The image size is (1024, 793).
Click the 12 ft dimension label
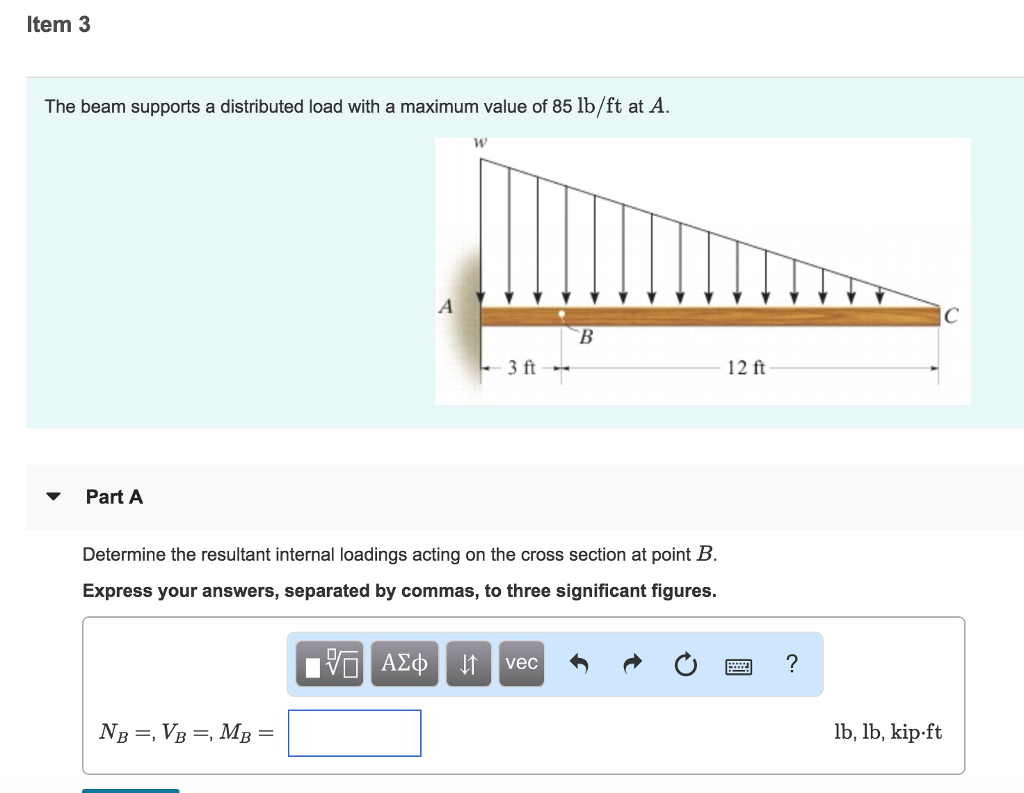click(x=746, y=368)
